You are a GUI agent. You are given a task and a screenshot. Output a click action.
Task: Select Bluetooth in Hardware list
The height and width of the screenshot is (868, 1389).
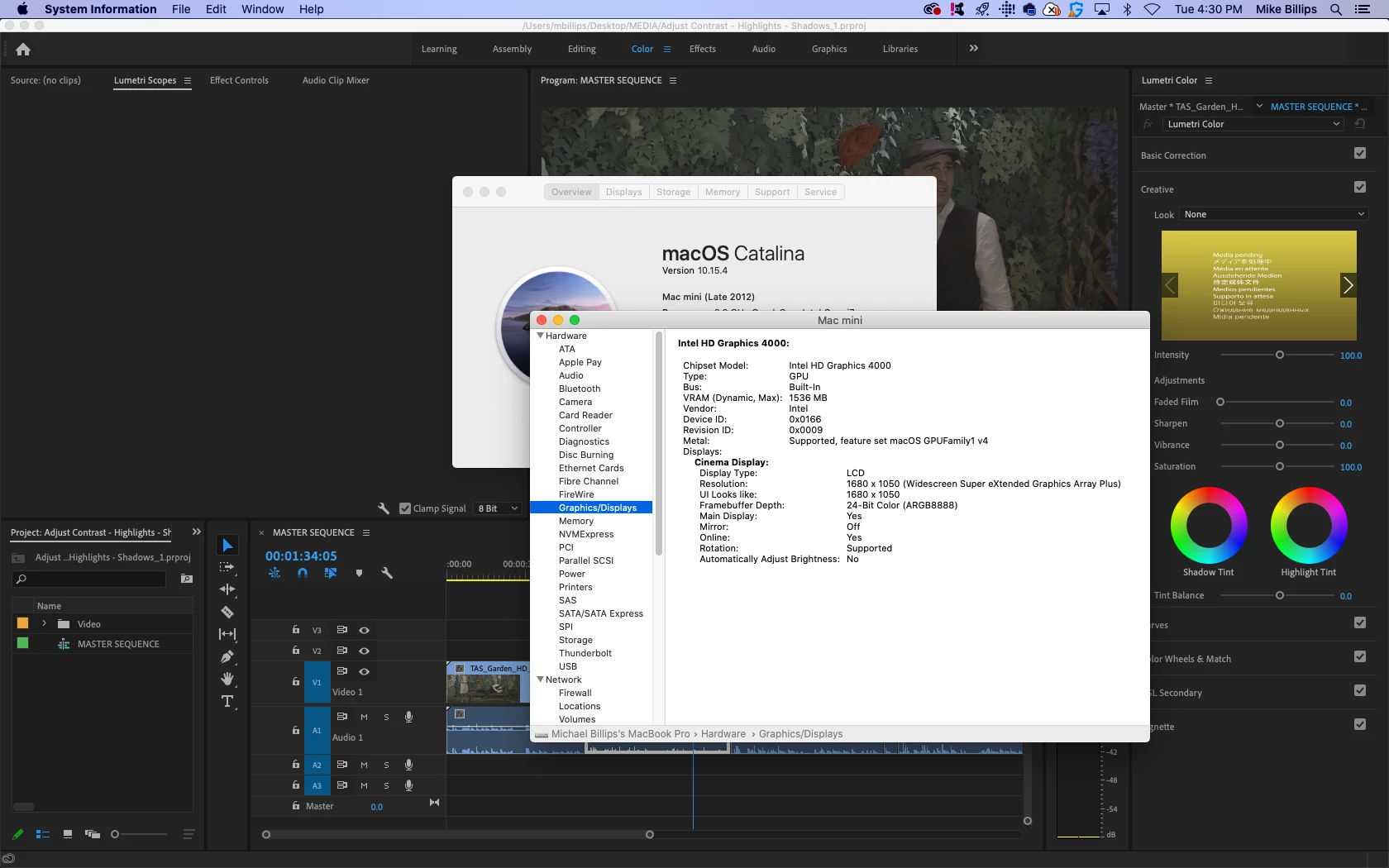point(580,389)
